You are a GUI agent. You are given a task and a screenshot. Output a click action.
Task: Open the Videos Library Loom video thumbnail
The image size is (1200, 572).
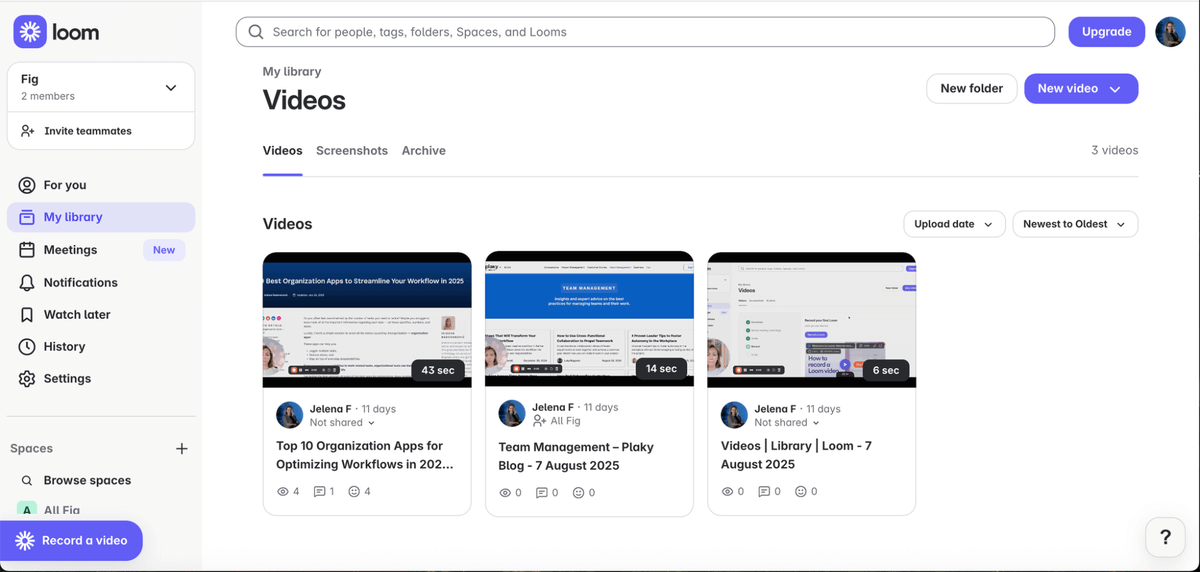[811, 320]
